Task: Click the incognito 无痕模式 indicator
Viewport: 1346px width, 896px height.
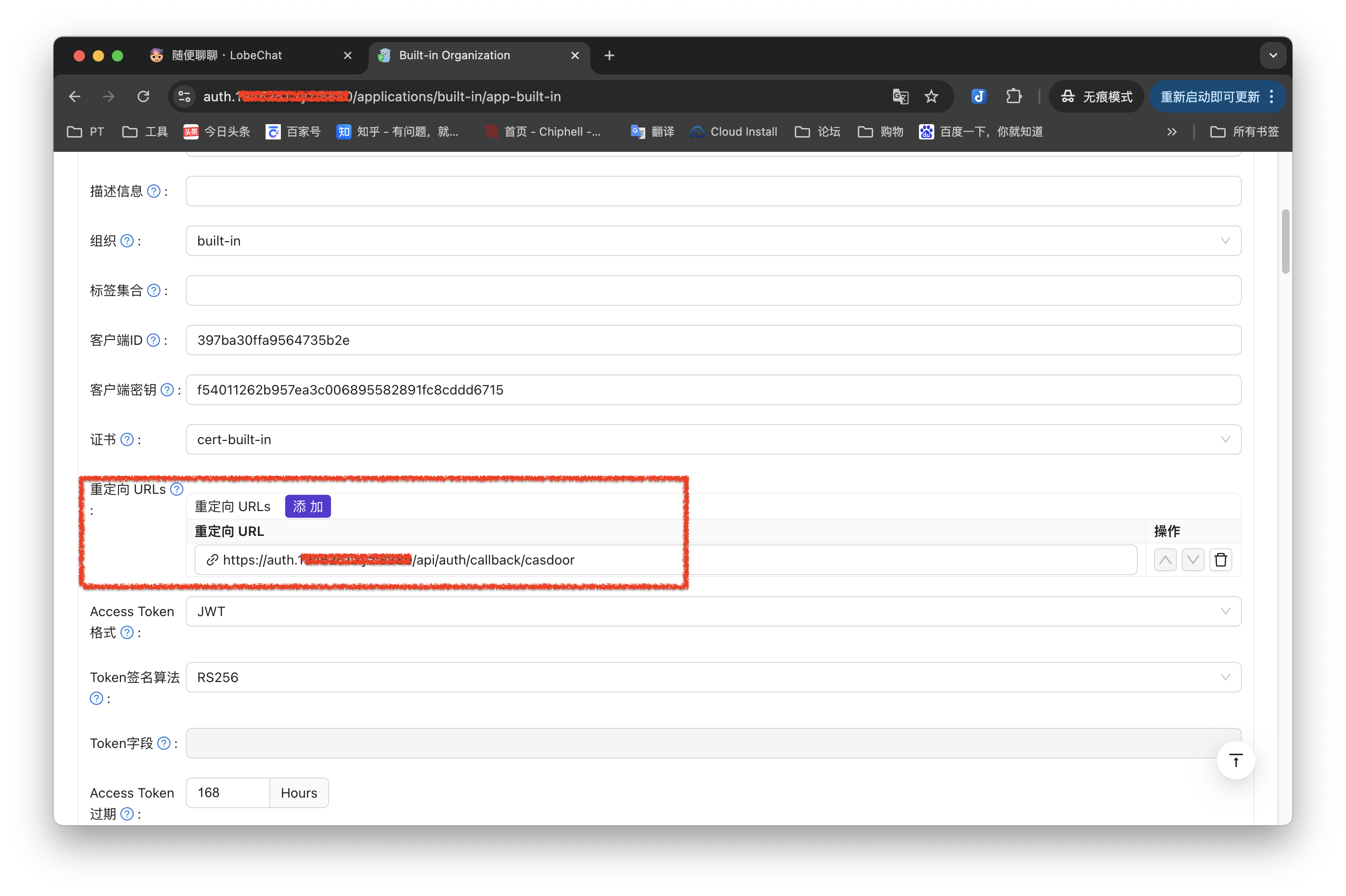Action: (x=1096, y=96)
